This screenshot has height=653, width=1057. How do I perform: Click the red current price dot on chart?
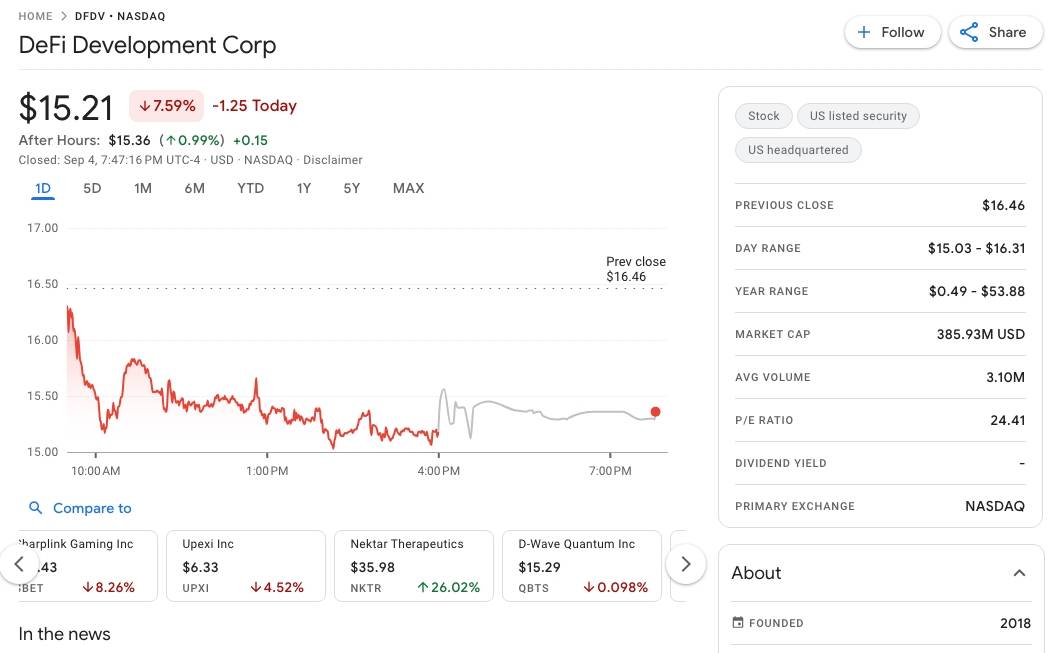coord(655,412)
